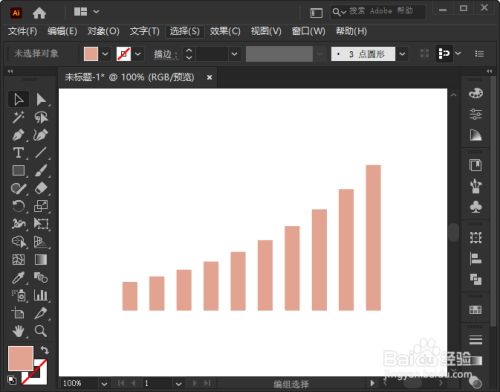Open the 选择(S) menu

[185, 31]
